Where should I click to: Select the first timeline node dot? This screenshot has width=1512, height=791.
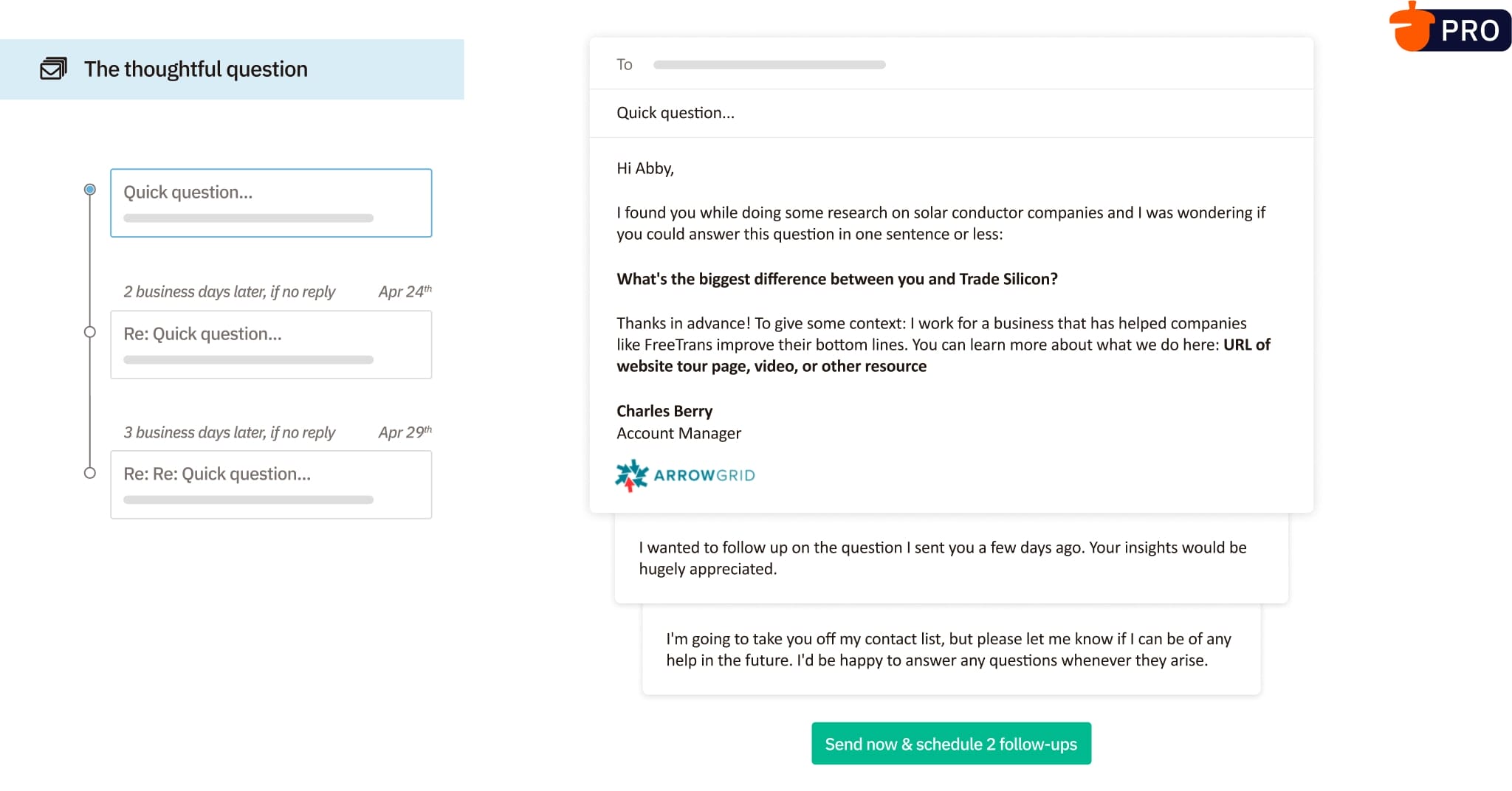[x=90, y=189]
